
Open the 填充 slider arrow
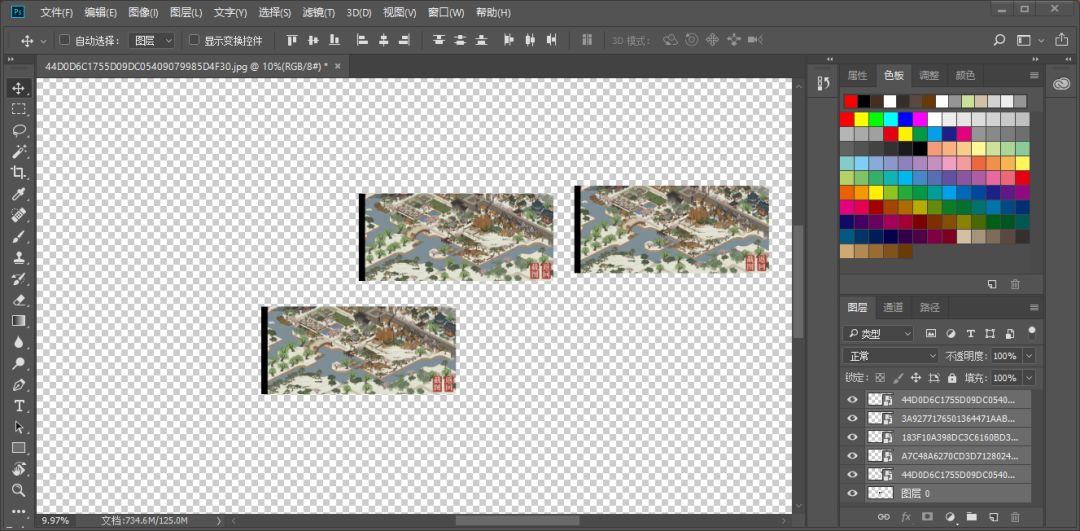coord(1029,378)
